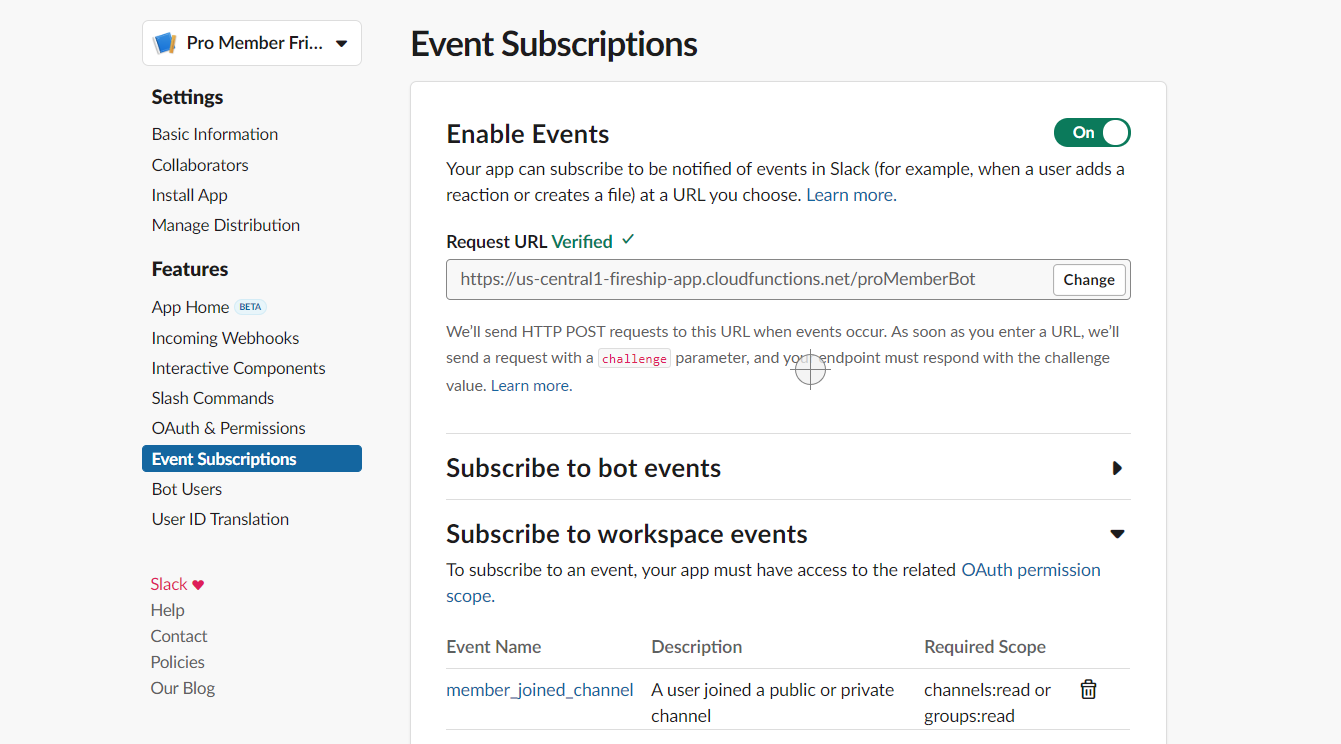This screenshot has width=1341, height=744.
Task: Click the right-pointing chevron on bot events row
Action: click(x=1117, y=467)
